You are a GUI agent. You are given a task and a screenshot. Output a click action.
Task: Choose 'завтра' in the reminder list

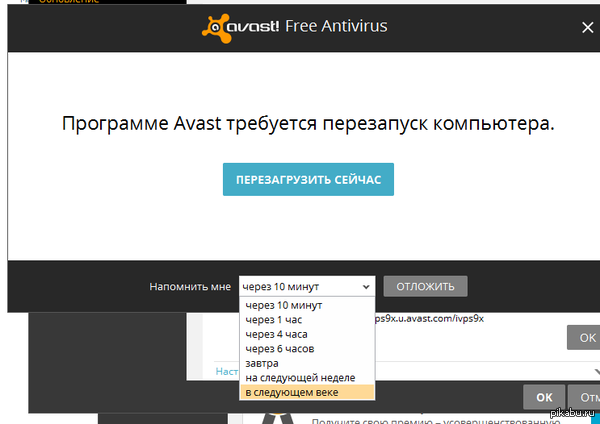tap(261, 363)
